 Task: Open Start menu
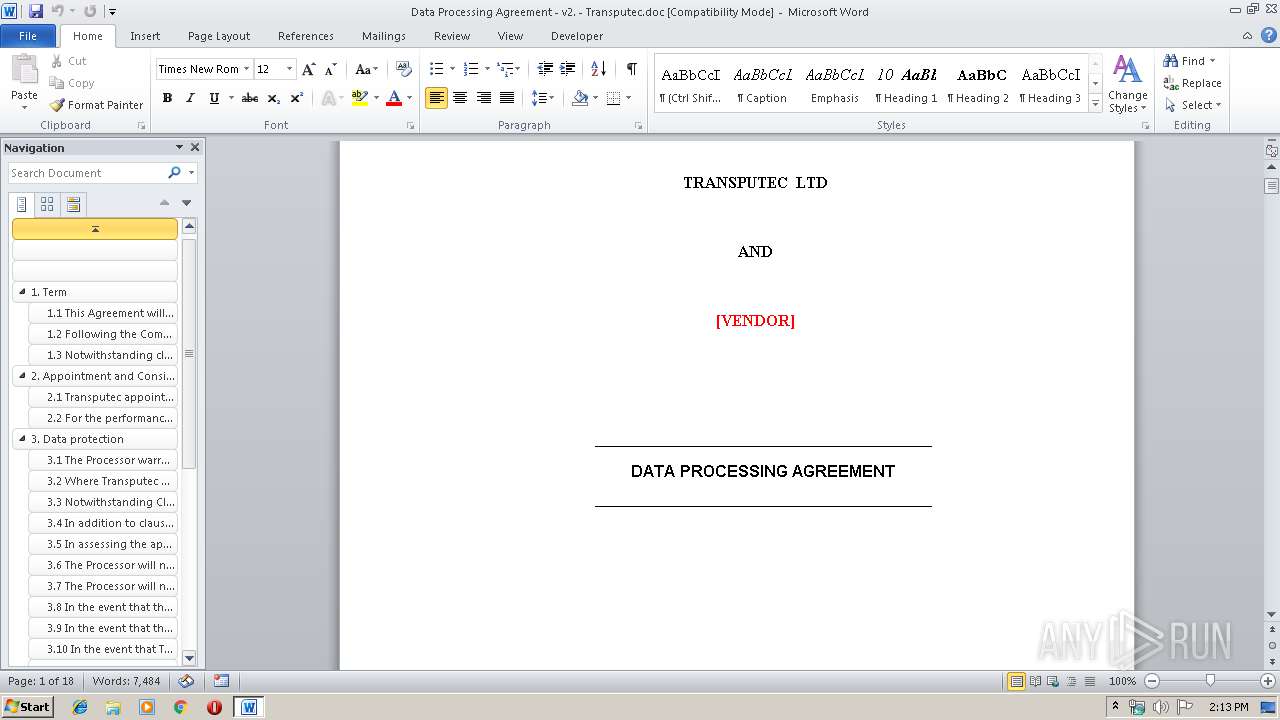pyautogui.click(x=27, y=707)
